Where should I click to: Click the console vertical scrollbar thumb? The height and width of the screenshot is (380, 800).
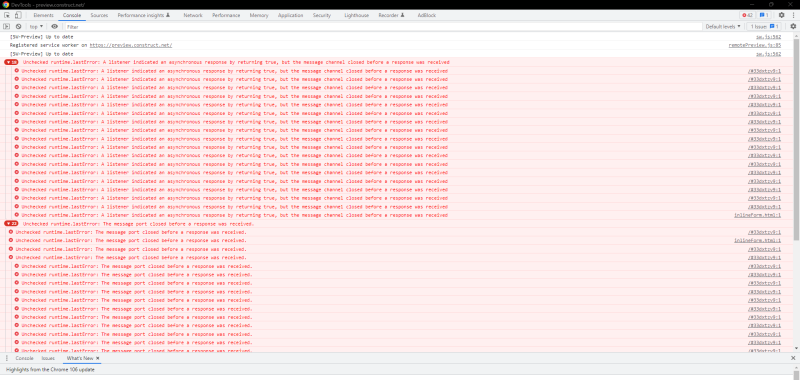(796, 139)
